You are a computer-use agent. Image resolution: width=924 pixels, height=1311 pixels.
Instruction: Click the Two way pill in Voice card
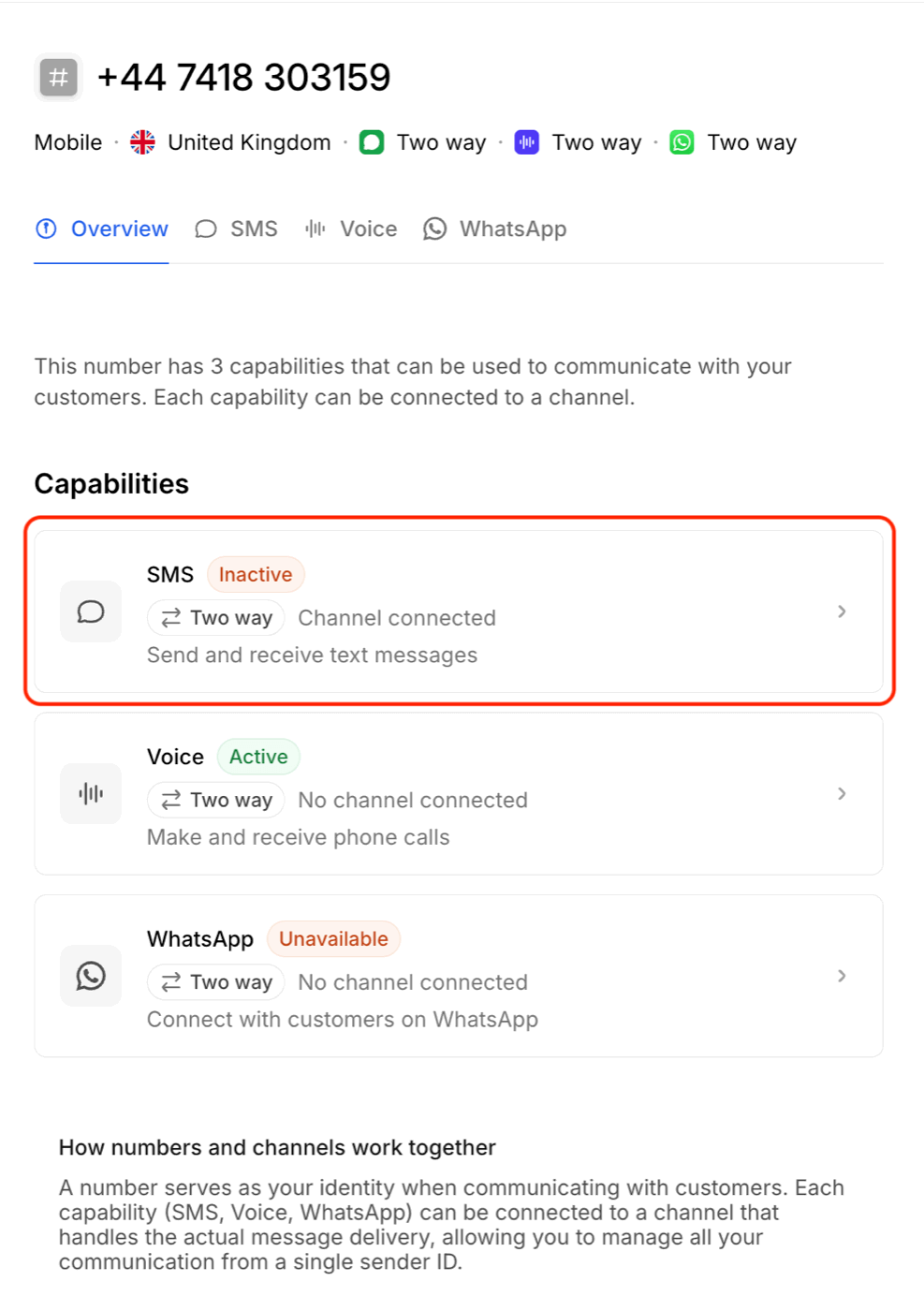coord(216,801)
